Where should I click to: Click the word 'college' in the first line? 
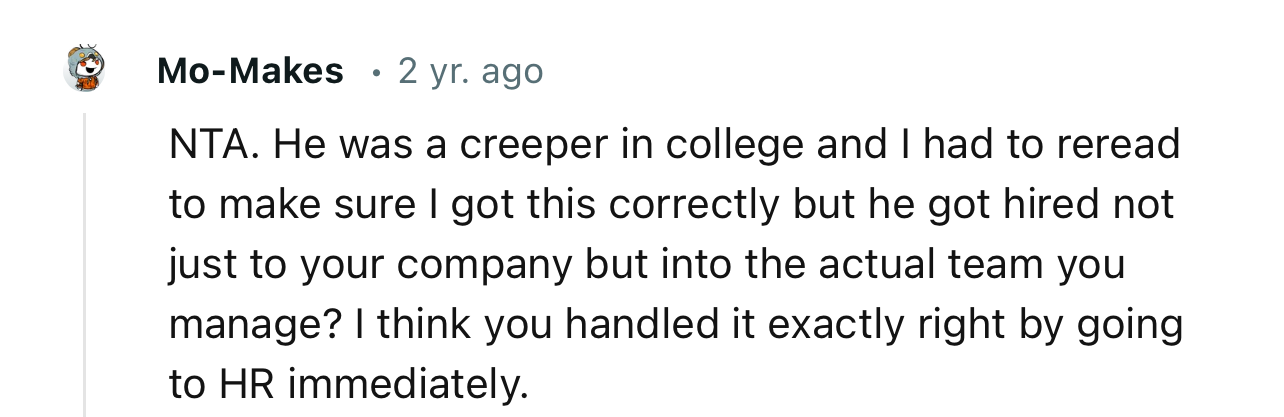734,146
